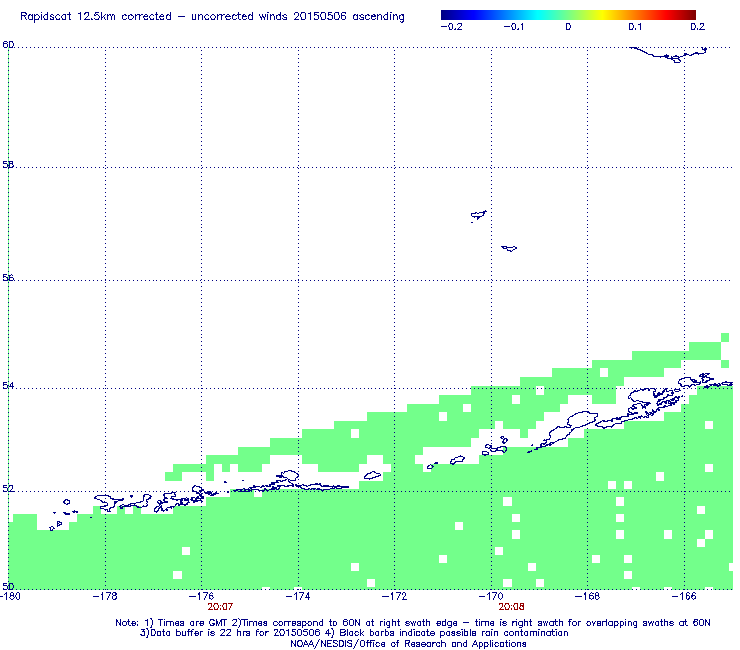The image size is (740, 650).
Task: Click the coastline outline at the top right near 60N
Action: (669, 54)
